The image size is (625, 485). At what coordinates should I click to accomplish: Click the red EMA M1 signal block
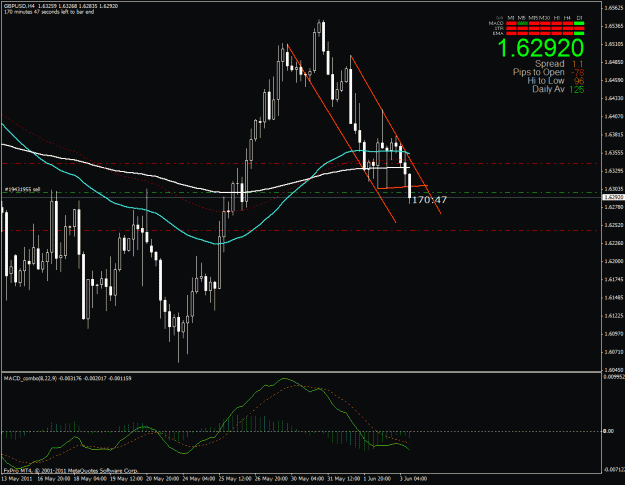(x=511, y=33)
